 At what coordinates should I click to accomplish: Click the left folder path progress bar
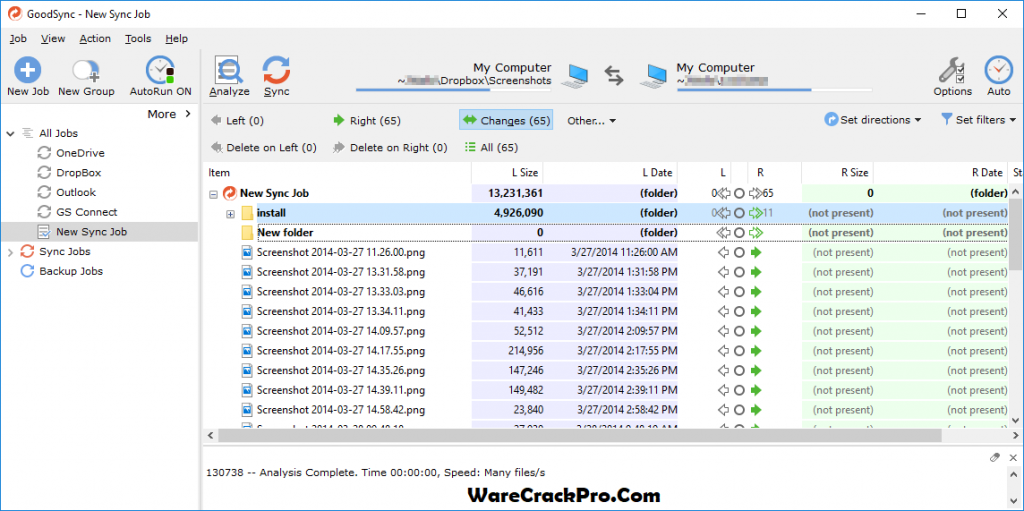(x=453, y=90)
